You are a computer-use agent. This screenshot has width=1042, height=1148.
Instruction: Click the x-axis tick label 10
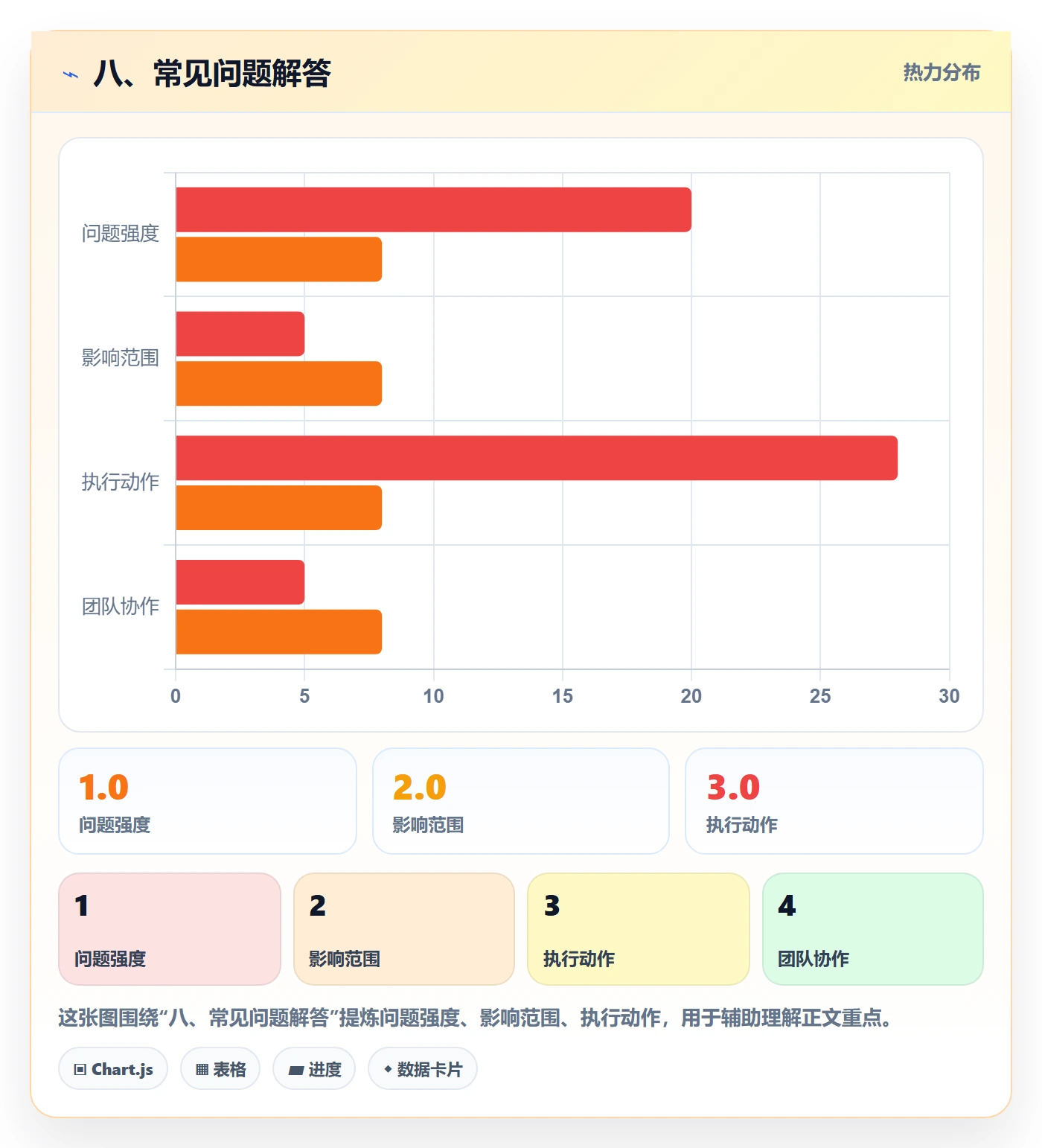(x=433, y=696)
